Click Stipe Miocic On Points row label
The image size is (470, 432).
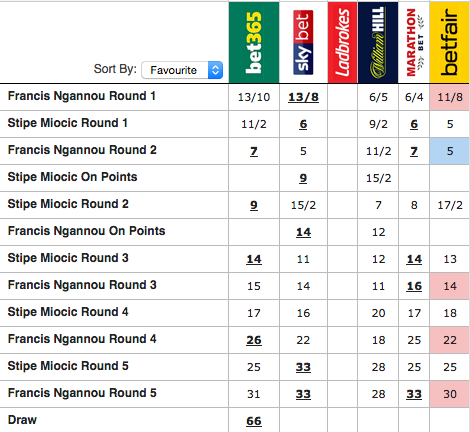tap(72, 177)
